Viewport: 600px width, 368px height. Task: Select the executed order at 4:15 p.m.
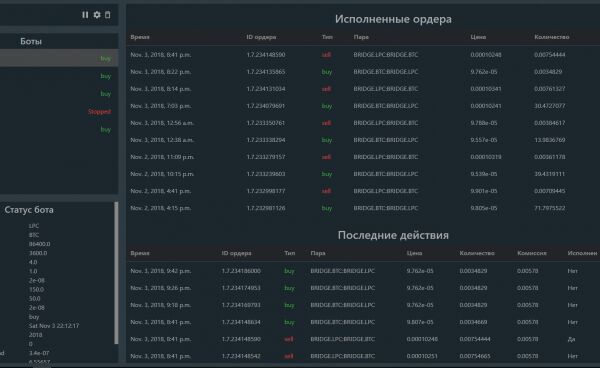pyautogui.click(x=363, y=208)
